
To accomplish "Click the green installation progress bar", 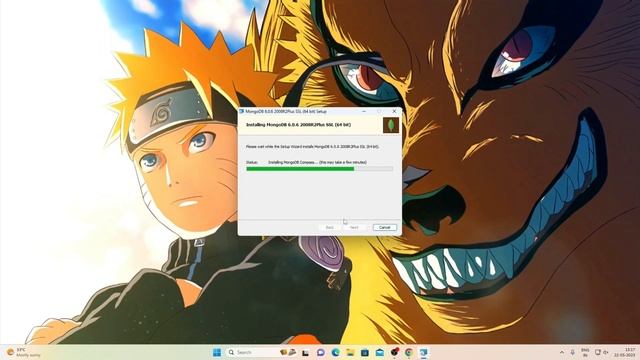I will 320,169.
